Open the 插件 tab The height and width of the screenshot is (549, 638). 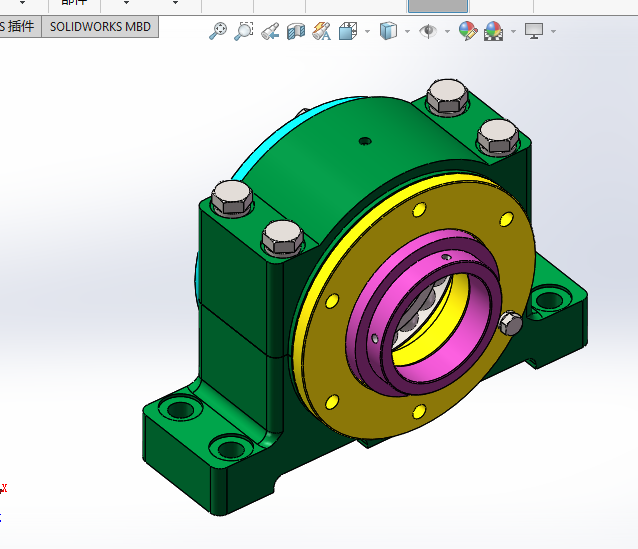[18, 27]
